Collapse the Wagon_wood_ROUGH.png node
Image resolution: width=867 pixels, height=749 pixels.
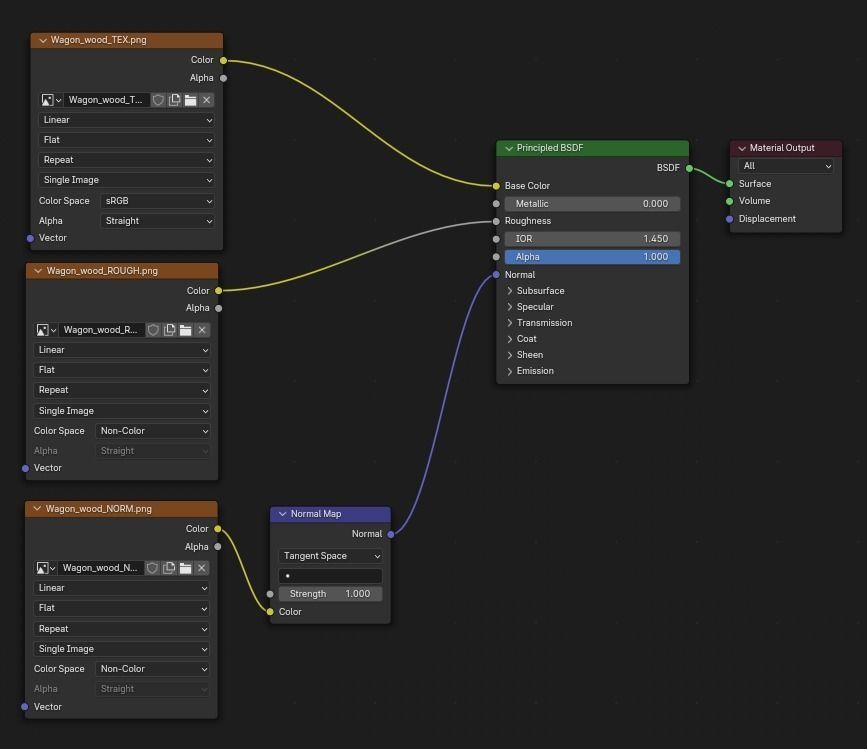click(x=38, y=271)
